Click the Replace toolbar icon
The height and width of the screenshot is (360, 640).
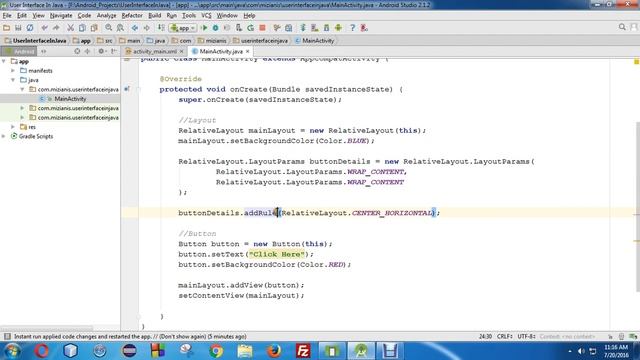pos(120,28)
